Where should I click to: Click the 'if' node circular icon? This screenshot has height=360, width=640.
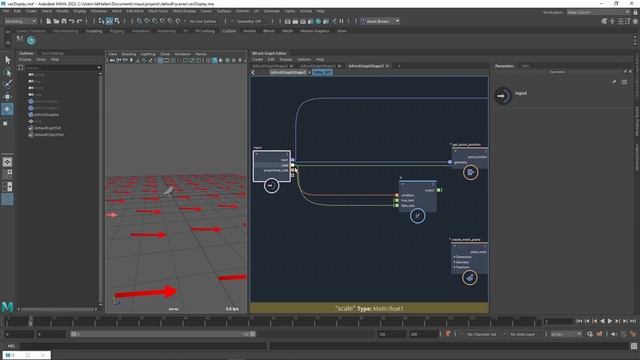coord(417,216)
